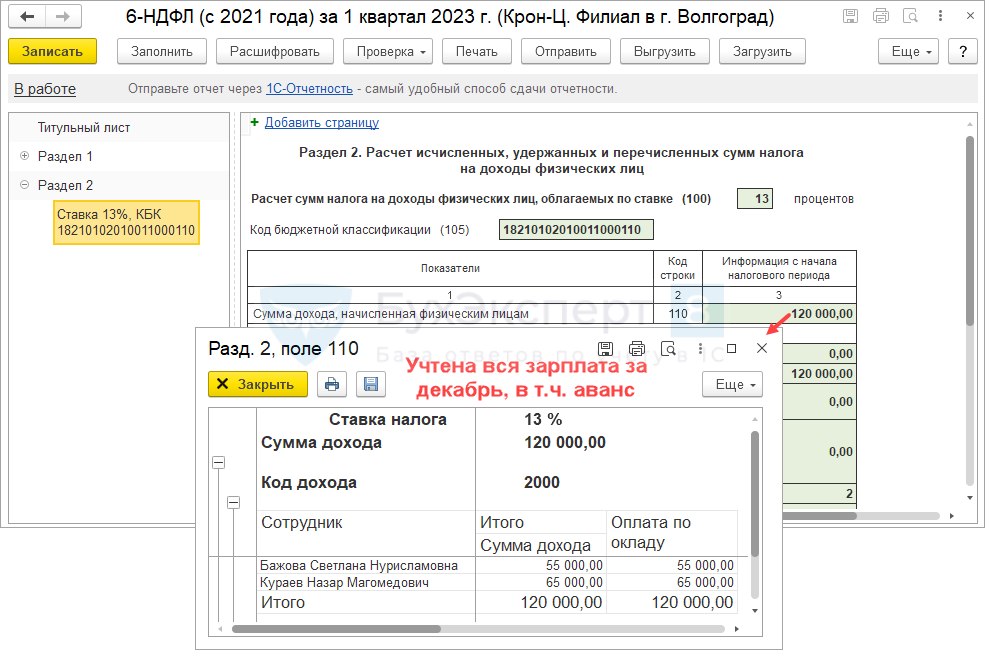The width and height of the screenshot is (985, 650).
Task: Expand Раздел 1 in the tree
Action: click(x=24, y=156)
